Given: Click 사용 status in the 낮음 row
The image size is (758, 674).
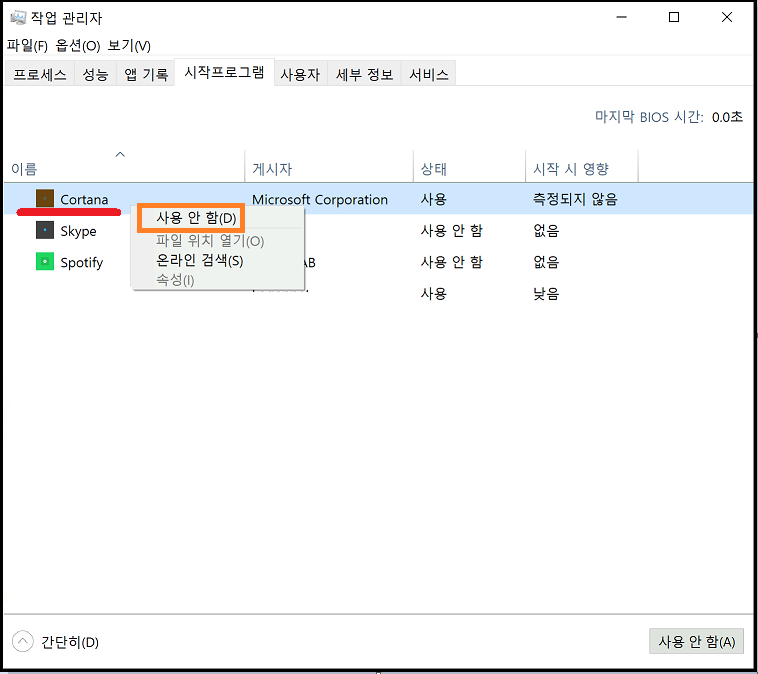Looking at the screenshot, I should [434, 293].
